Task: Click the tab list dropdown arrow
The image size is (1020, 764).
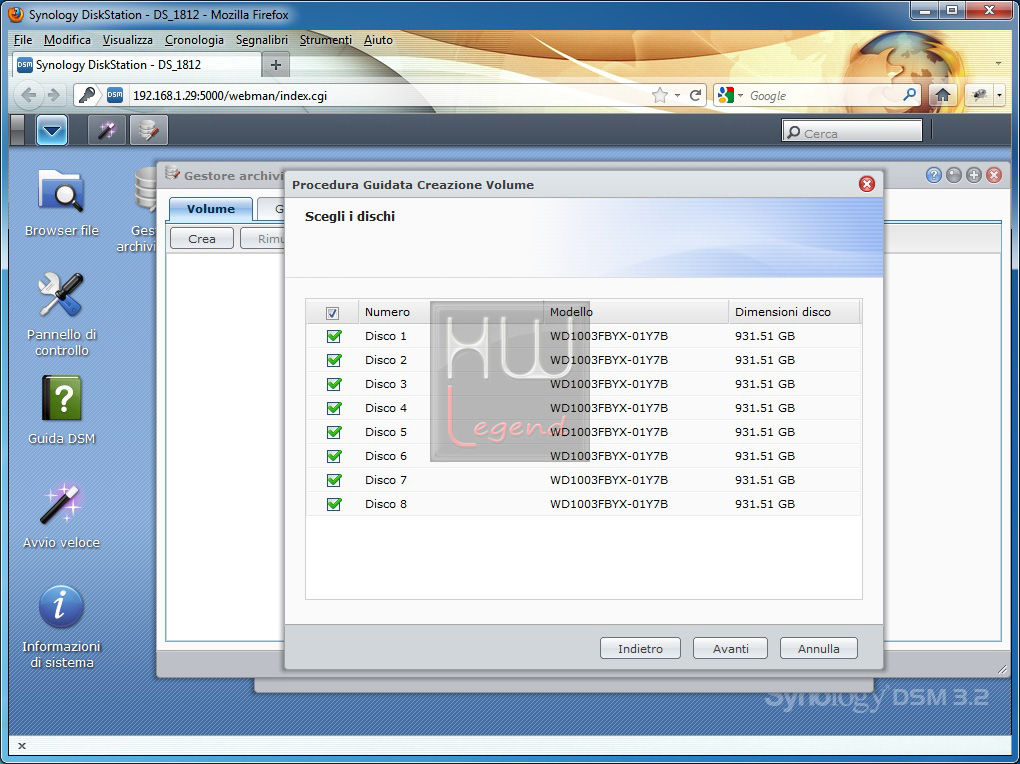Action: (998, 64)
